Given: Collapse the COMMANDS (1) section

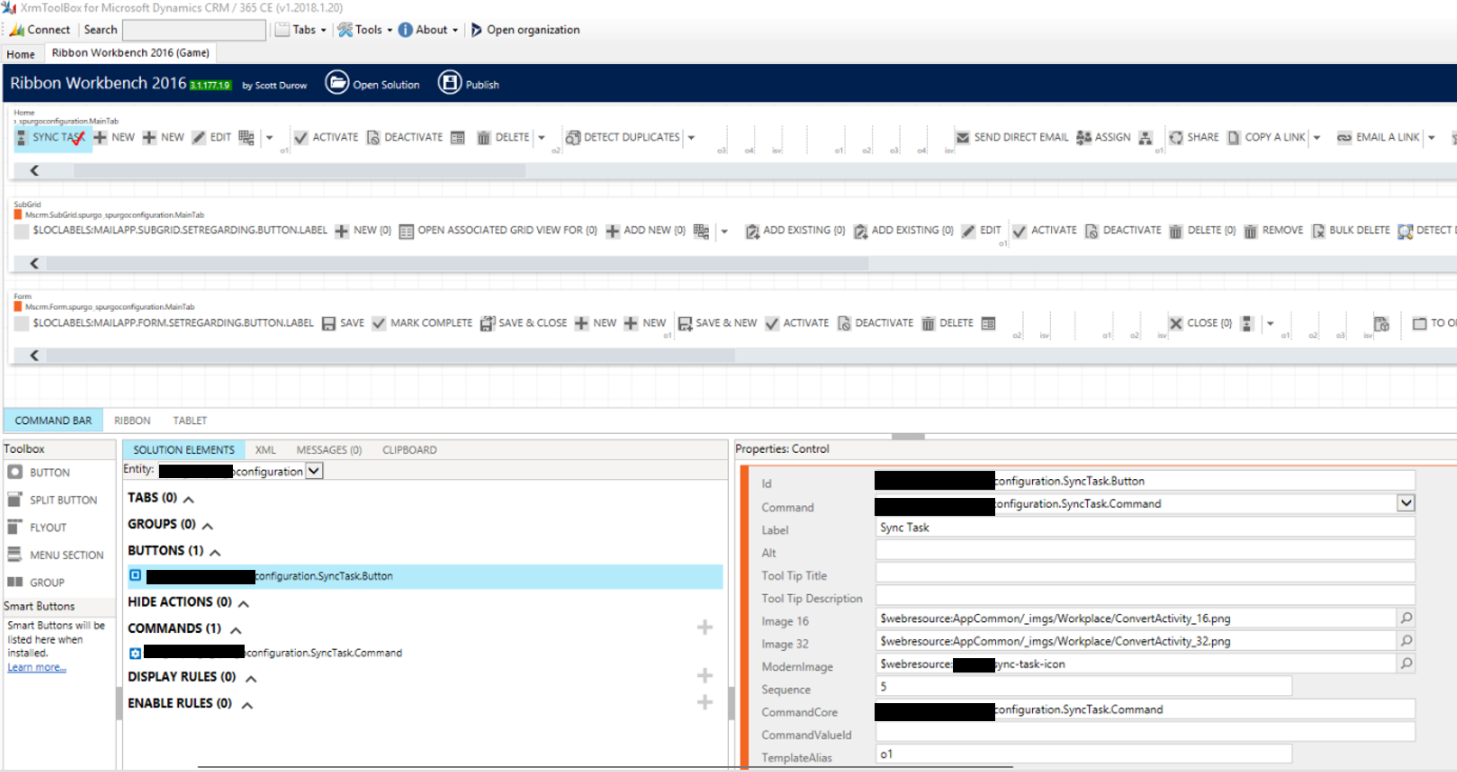Looking at the screenshot, I should point(236,630).
